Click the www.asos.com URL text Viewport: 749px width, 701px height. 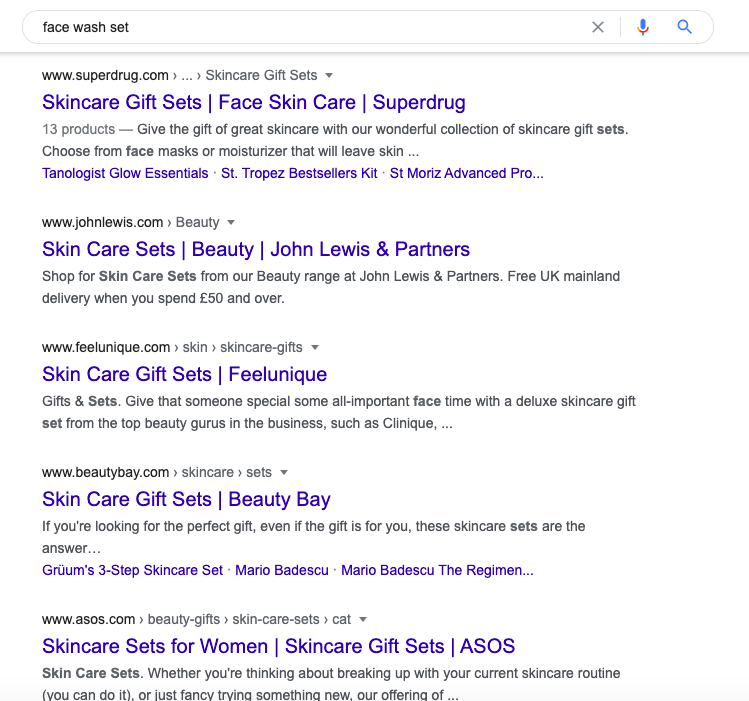coord(88,620)
